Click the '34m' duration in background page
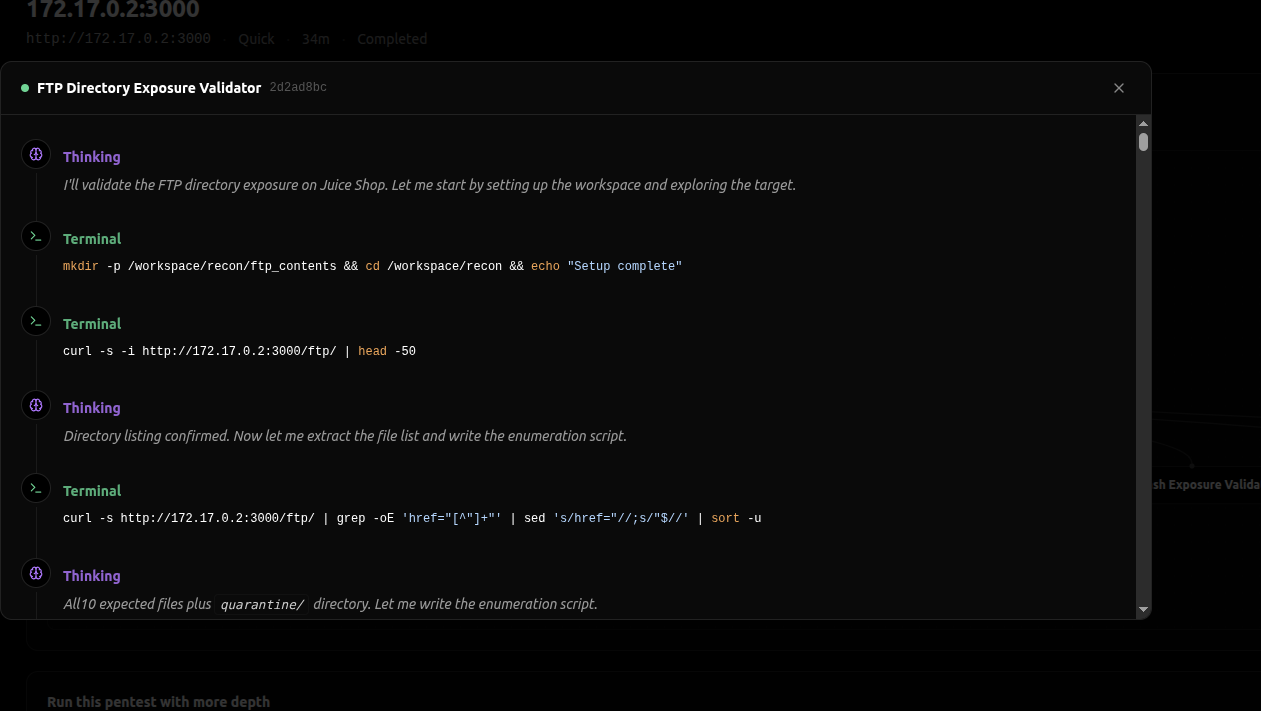This screenshot has height=711, width=1261. click(x=315, y=39)
